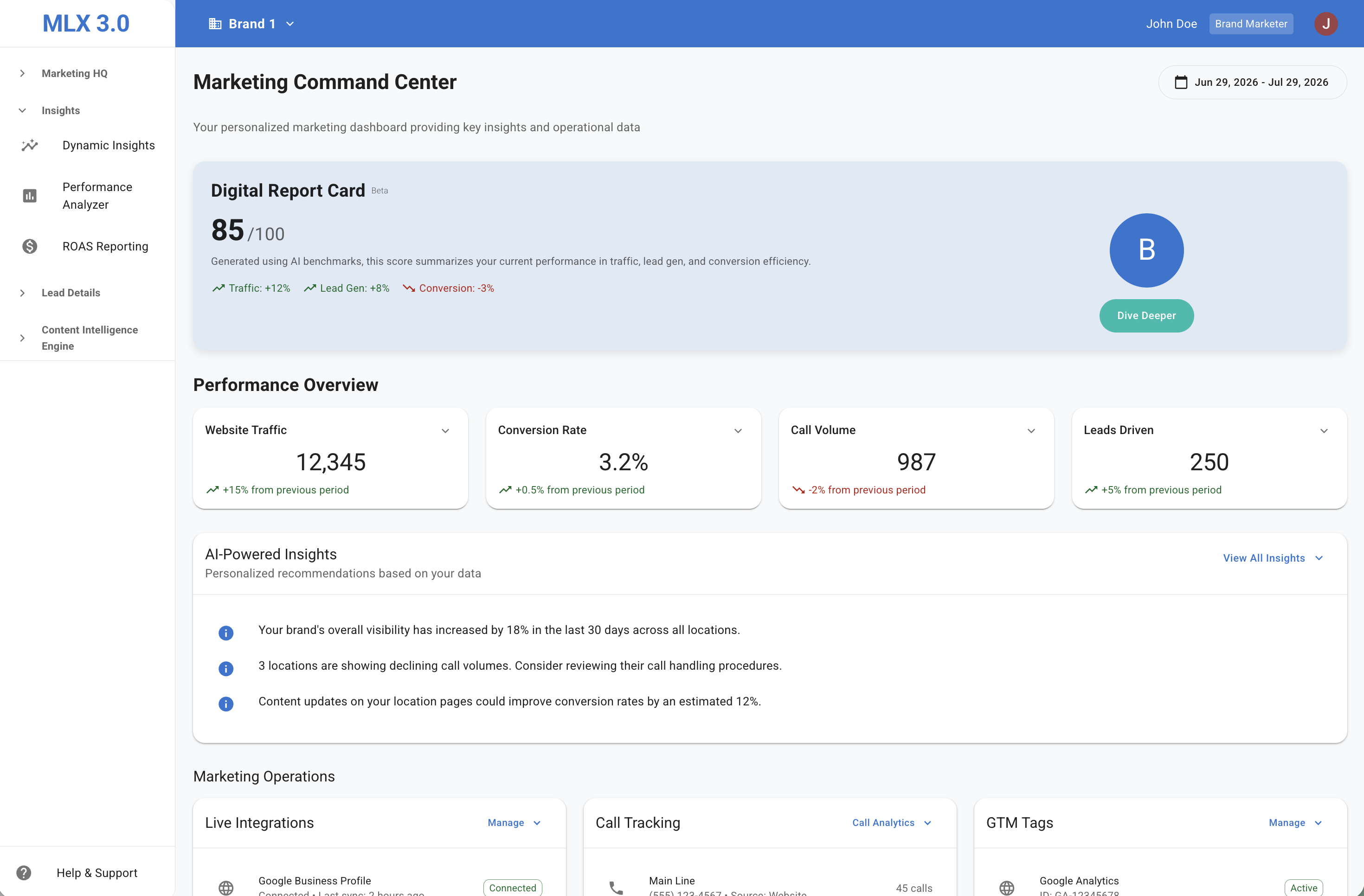
Task: Click info icon beside content updates insight
Action: (226, 704)
